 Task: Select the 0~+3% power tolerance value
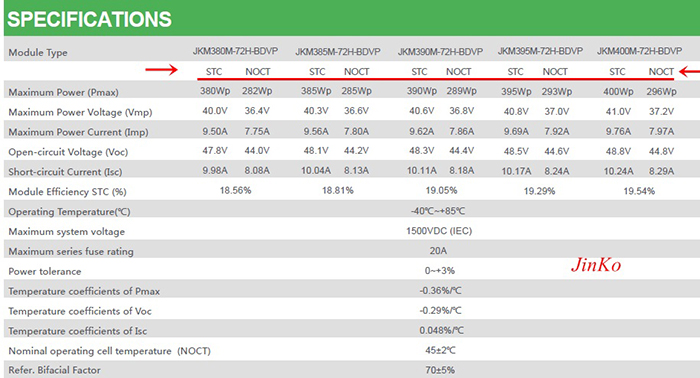coord(440,270)
